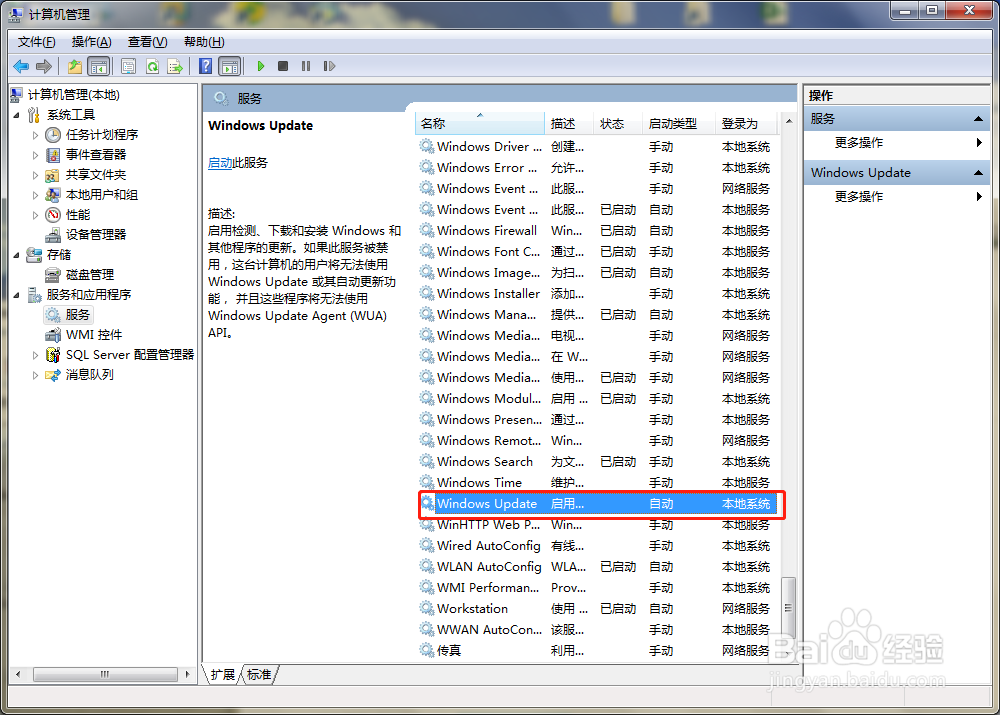The image size is (1000, 715).
Task: Collapse the Windows Update actions section
Action: (978, 173)
